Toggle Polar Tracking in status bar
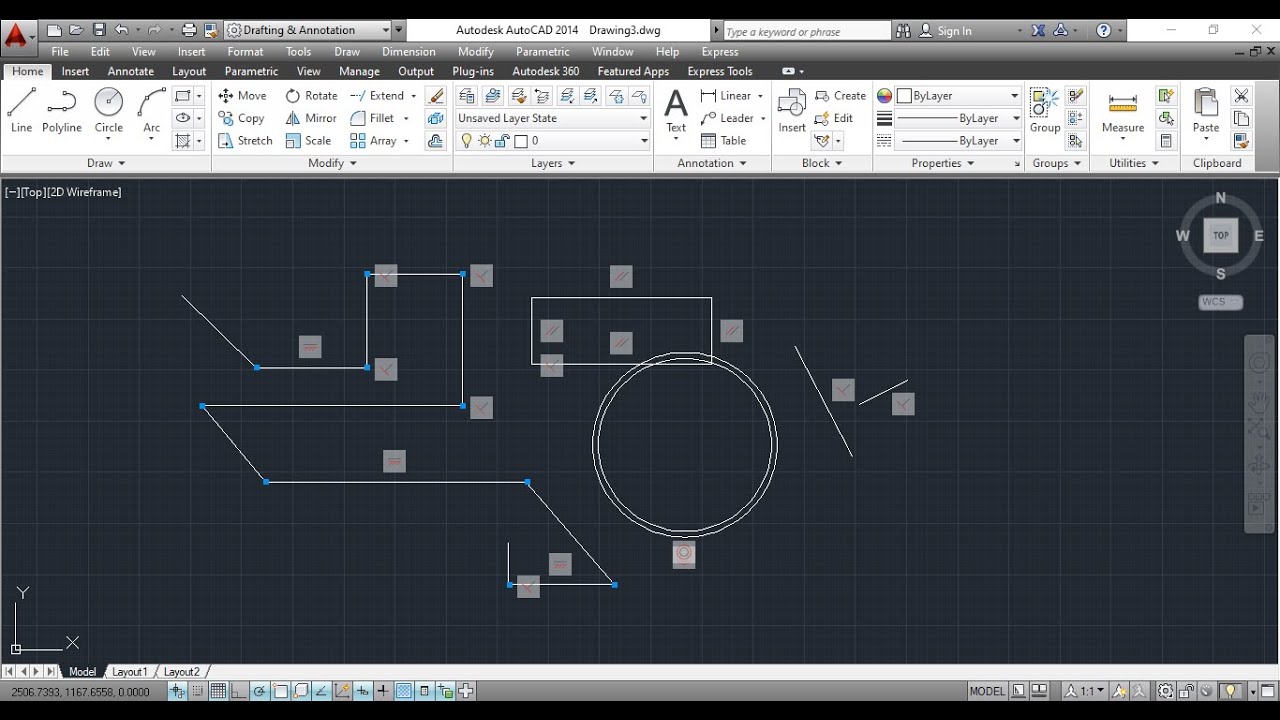The image size is (1280, 720). 260,691
